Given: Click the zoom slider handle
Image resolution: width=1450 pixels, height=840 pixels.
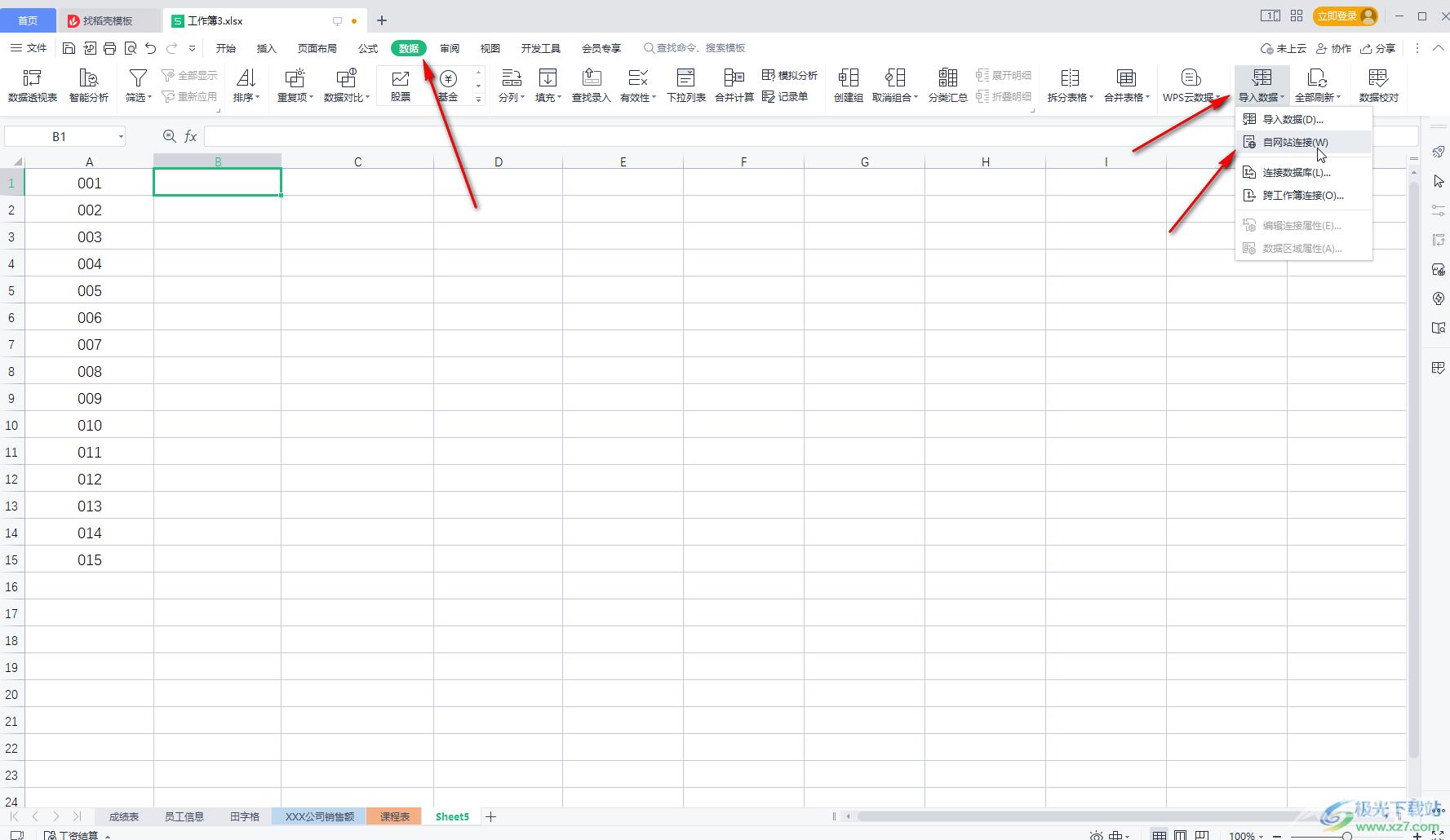Looking at the screenshot, I should (1346, 836).
